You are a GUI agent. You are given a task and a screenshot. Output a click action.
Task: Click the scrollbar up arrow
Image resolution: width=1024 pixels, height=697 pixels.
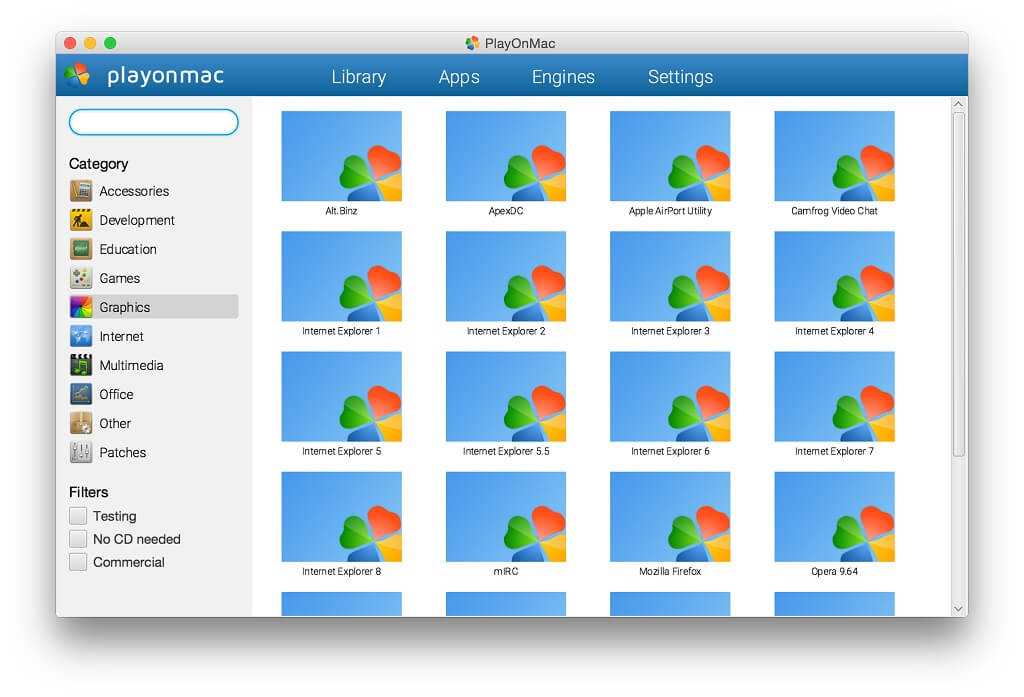tap(958, 104)
